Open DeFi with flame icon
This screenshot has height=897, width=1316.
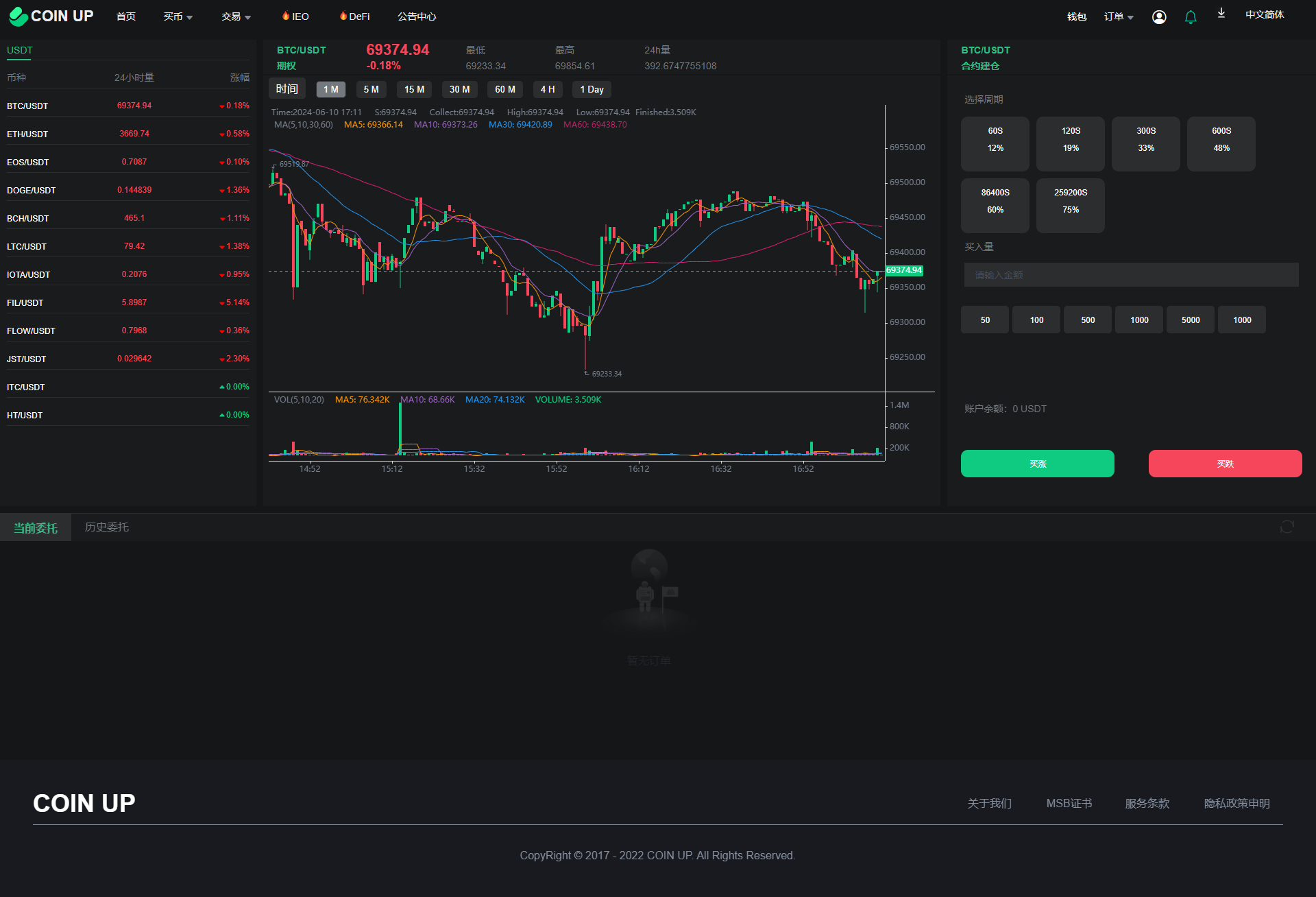click(354, 16)
